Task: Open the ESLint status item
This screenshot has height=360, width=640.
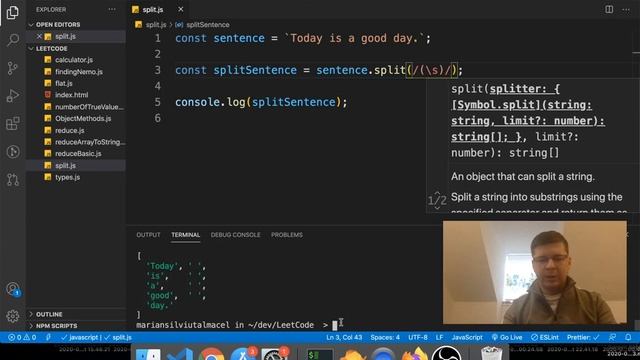Action: (545, 338)
